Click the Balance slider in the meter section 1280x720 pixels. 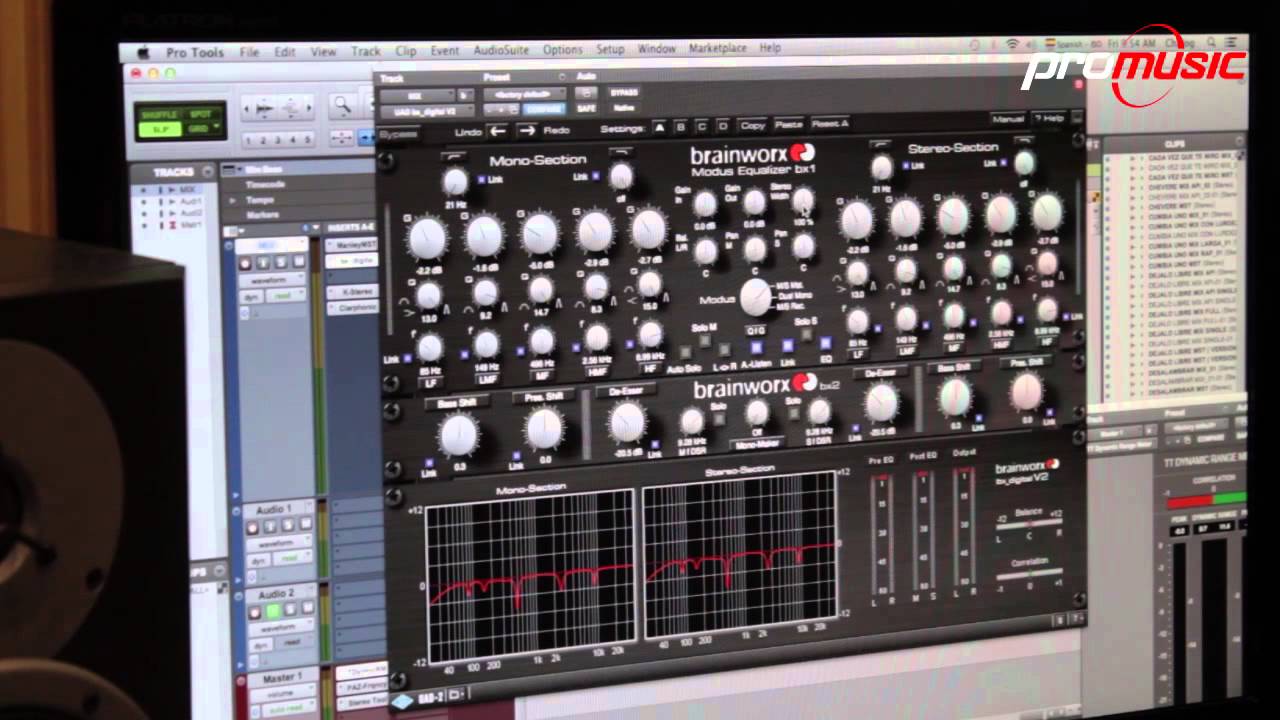1031,522
